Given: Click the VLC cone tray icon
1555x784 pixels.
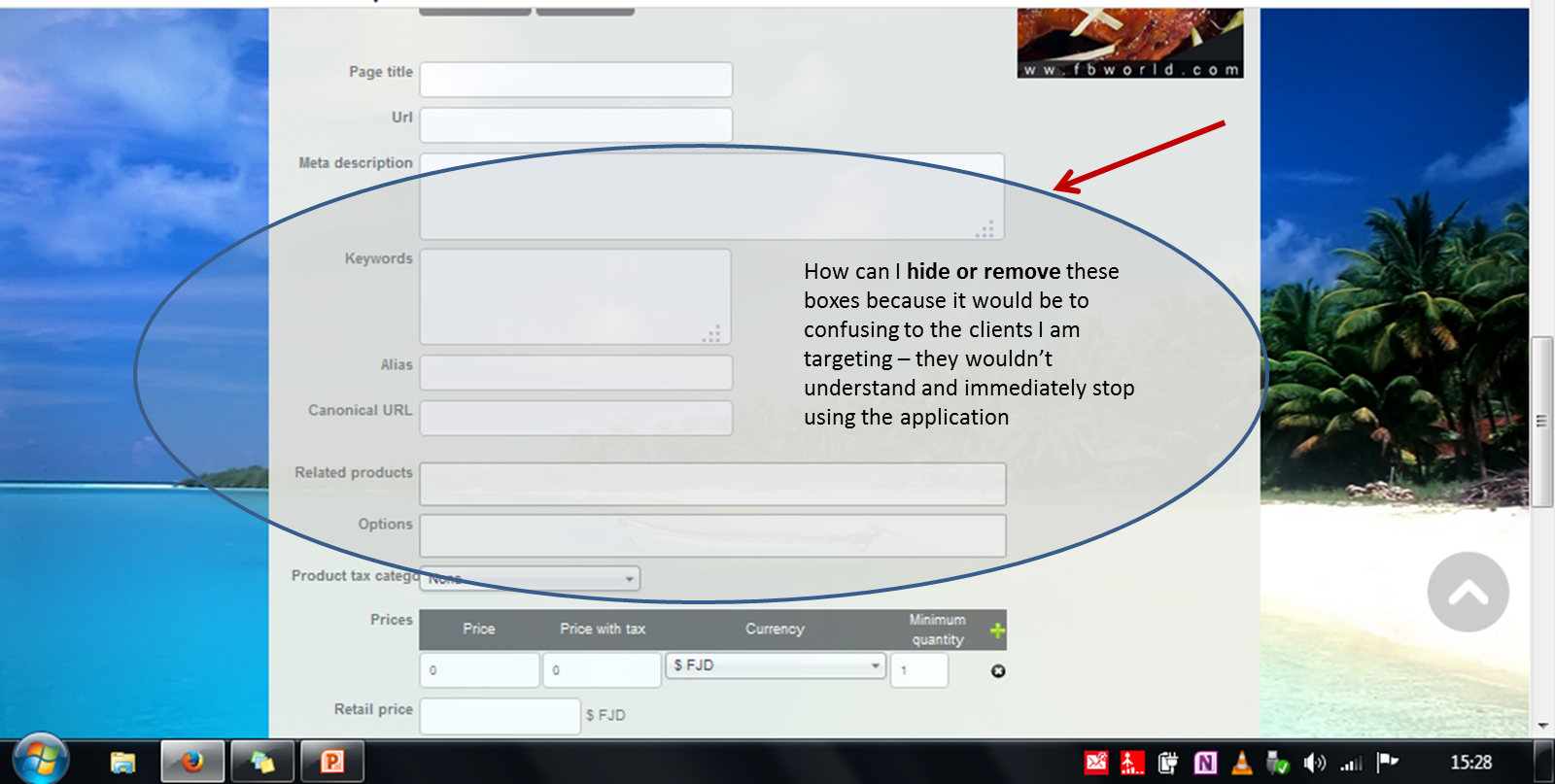Looking at the screenshot, I should coord(1241,763).
